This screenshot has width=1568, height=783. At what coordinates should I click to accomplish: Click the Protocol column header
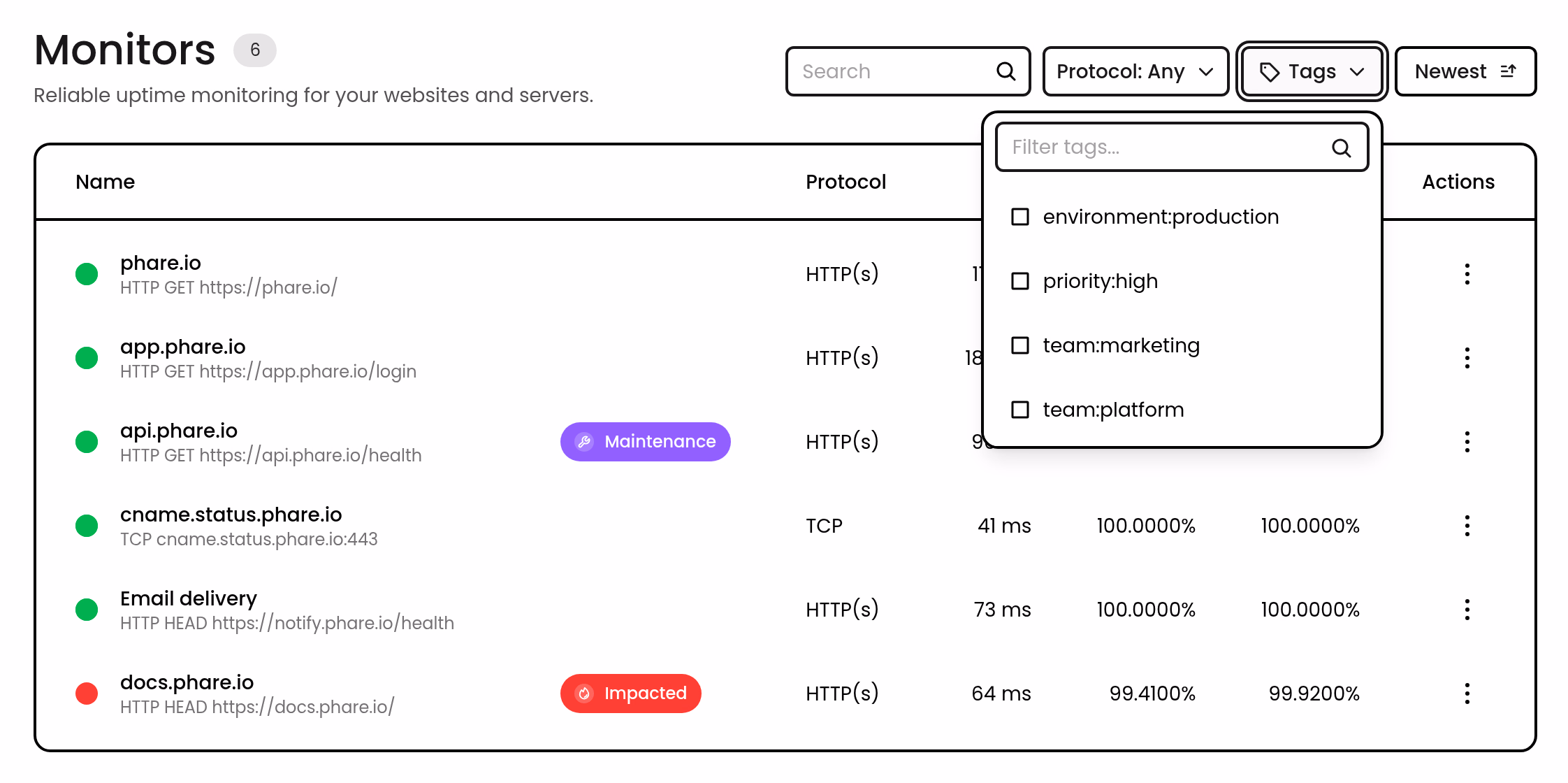click(845, 182)
